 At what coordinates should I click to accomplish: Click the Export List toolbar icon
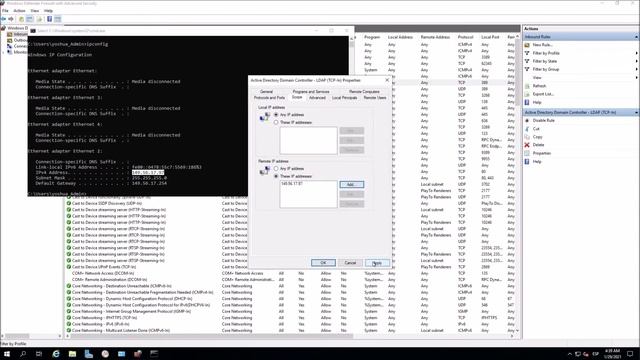(40, 19)
